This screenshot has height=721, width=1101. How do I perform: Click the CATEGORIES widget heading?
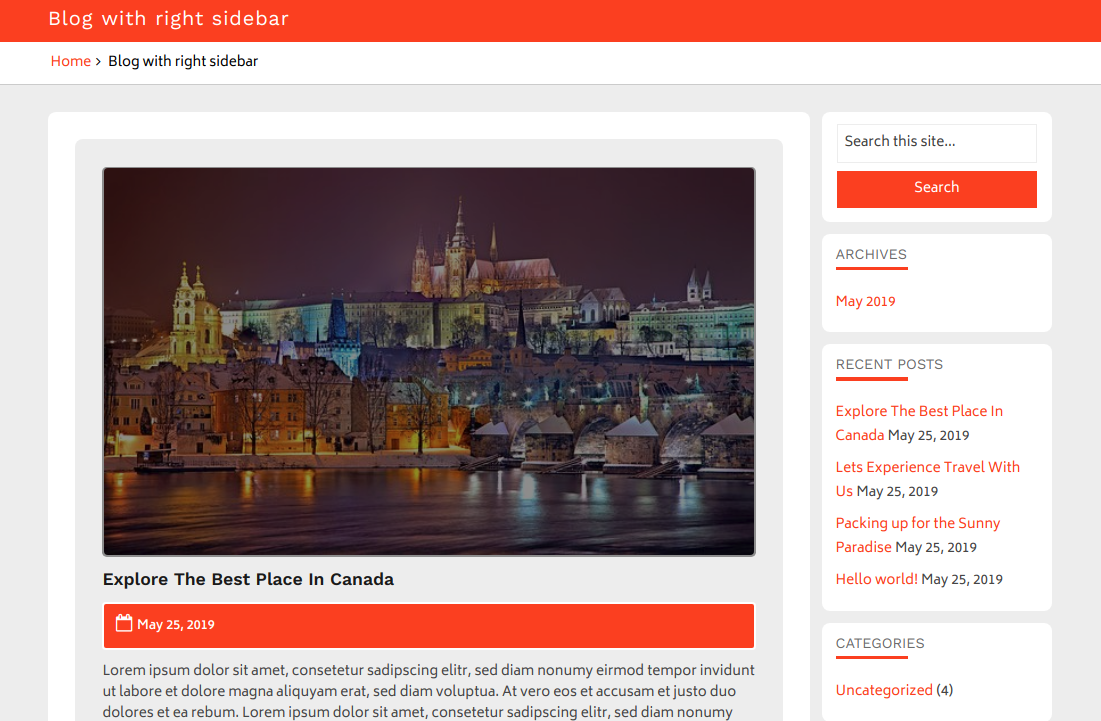pos(880,643)
